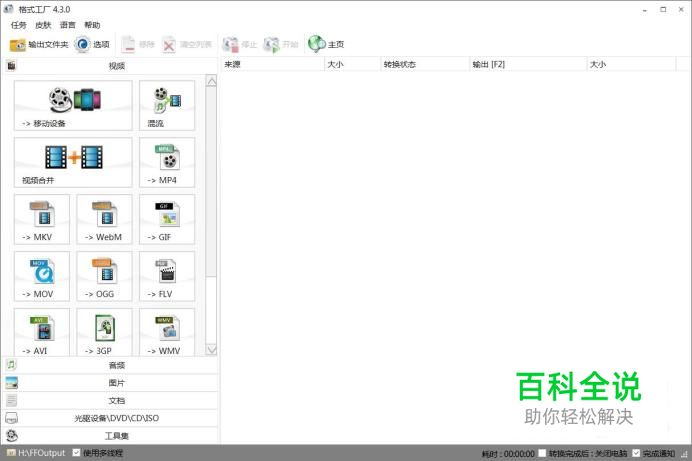Open the 语言 language menu
692x461 pixels.
[x=68, y=25]
